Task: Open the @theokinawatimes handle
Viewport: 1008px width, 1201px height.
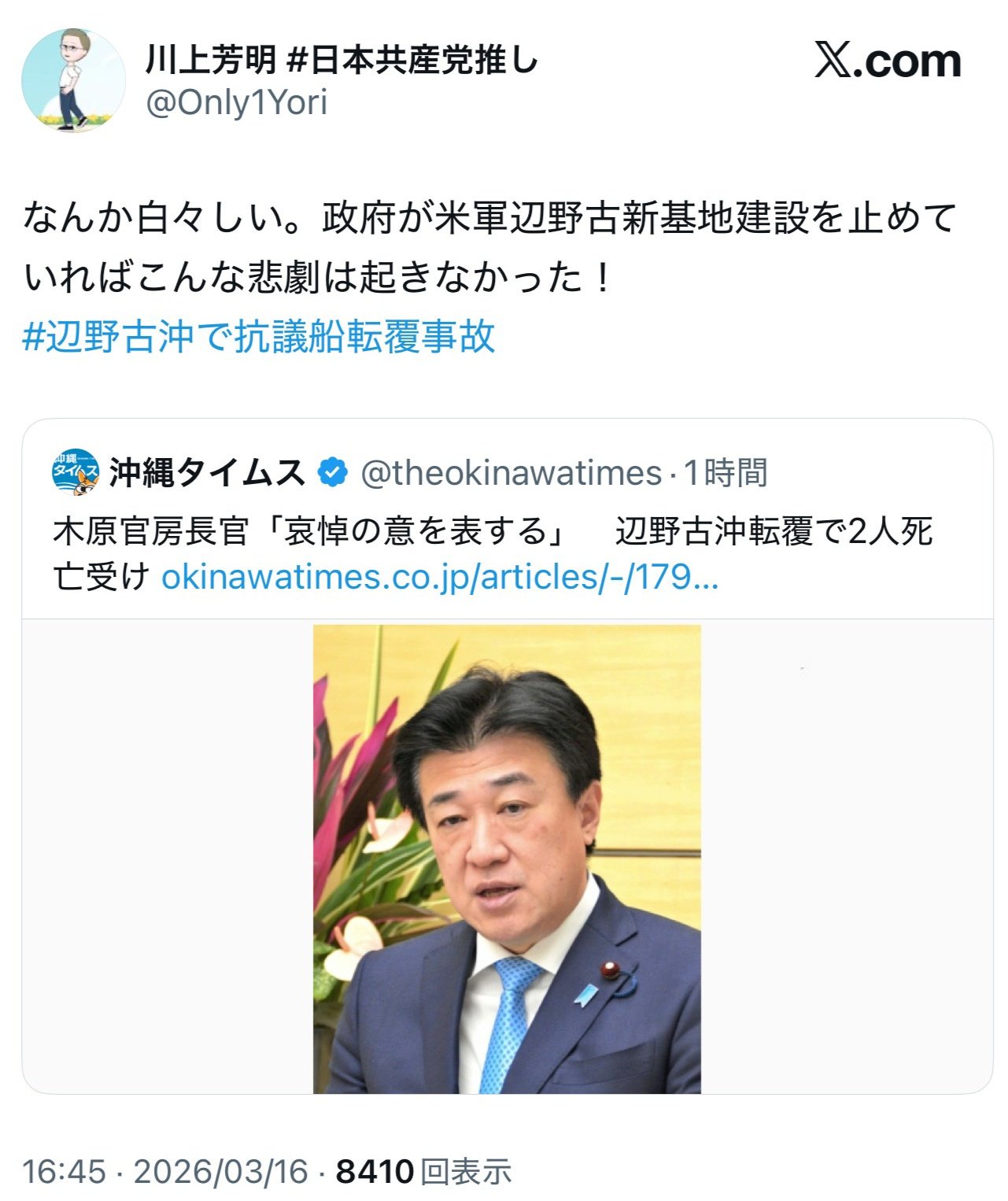Action: [x=511, y=473]
